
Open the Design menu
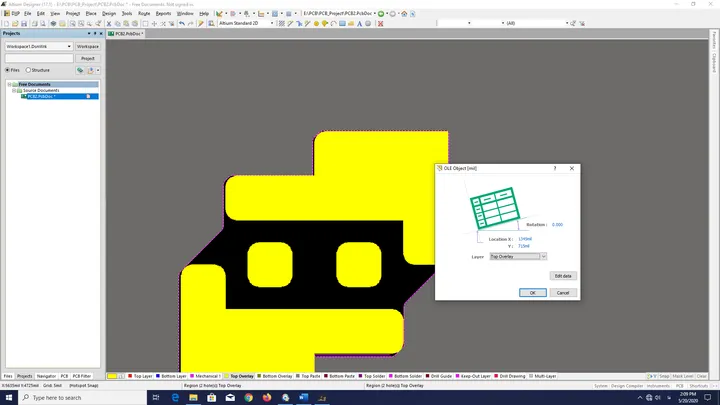click(109, 14)
